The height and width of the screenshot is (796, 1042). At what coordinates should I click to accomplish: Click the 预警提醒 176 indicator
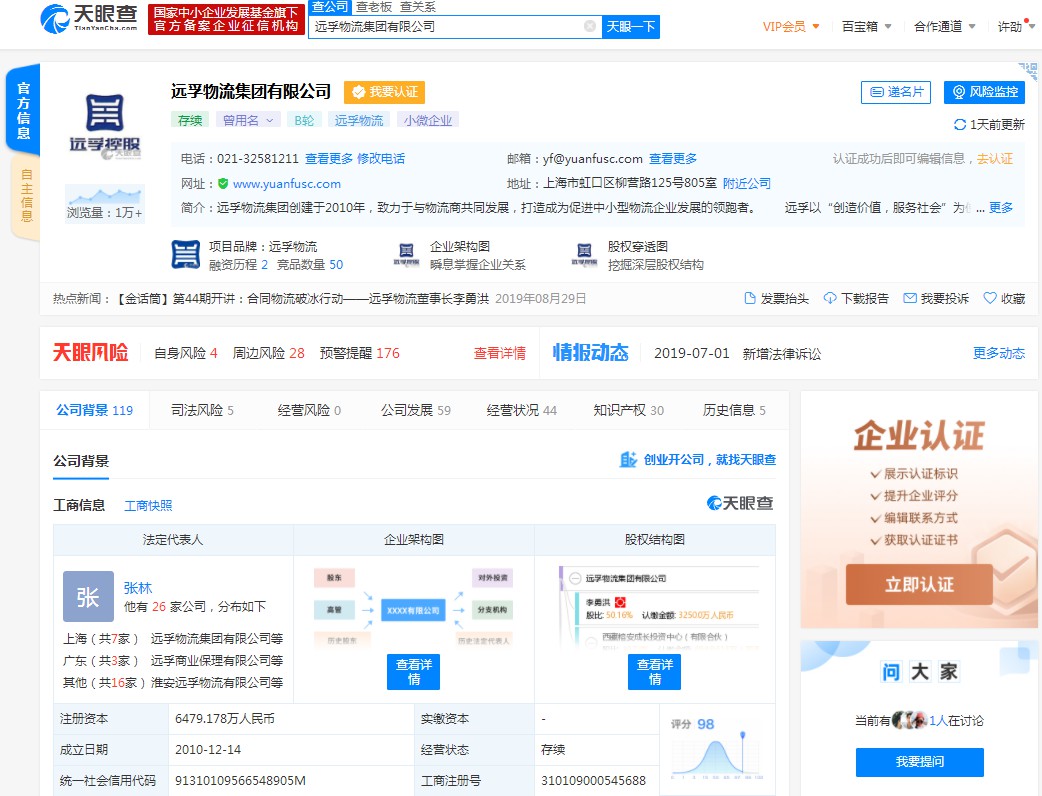click(x=360, y=353)
